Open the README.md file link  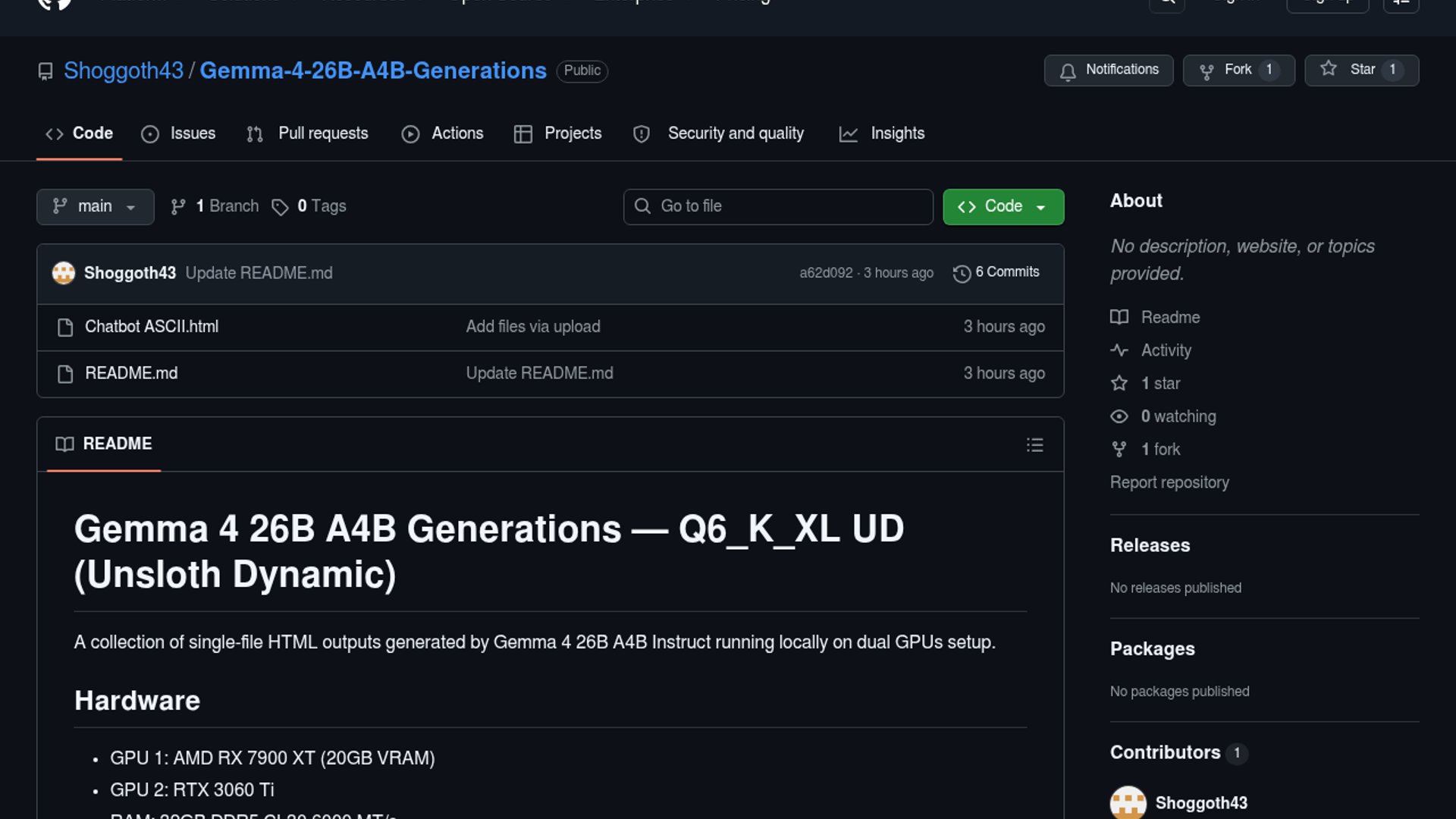pos(131,373)
